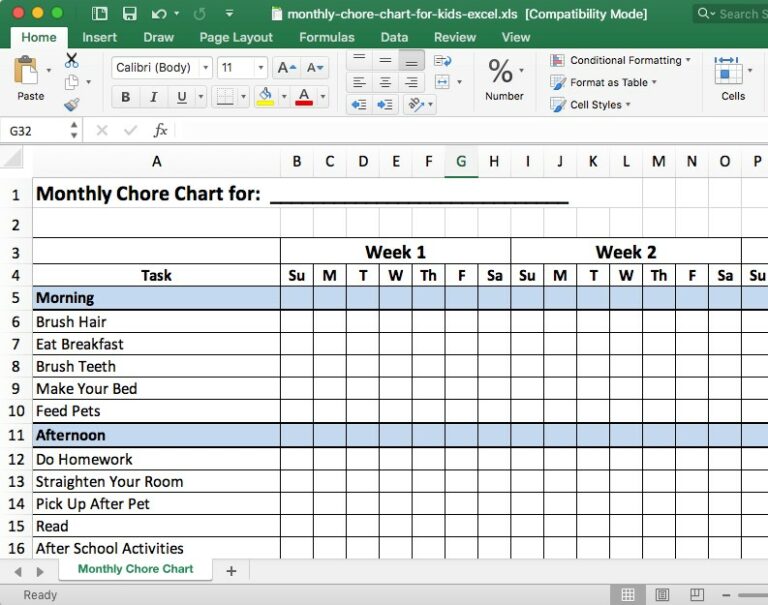Expand the underline style dropdown arrow

[x=200, y=97]
